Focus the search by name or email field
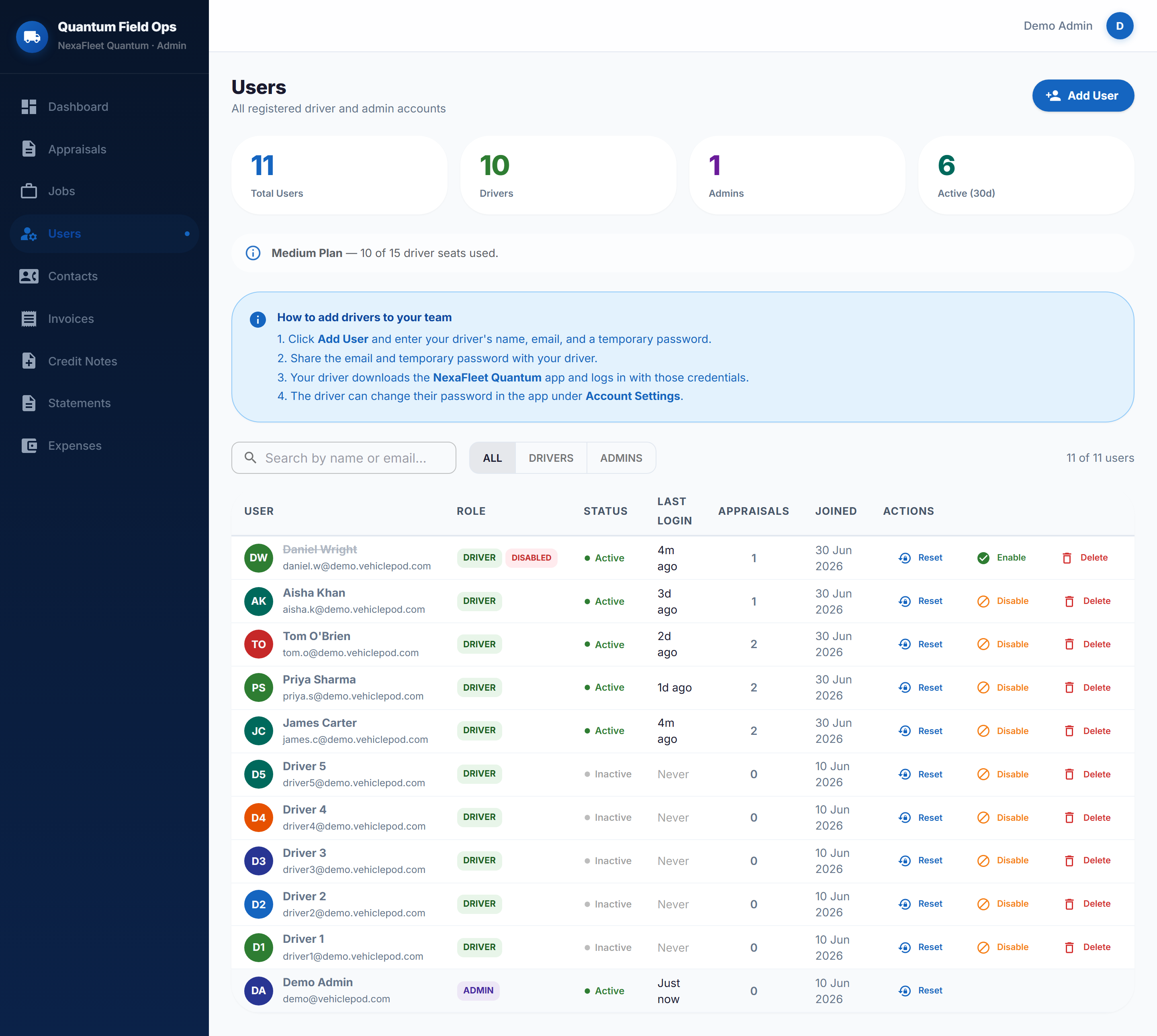The width and height of the screenshot is (1157, 1036). [344, 458]
